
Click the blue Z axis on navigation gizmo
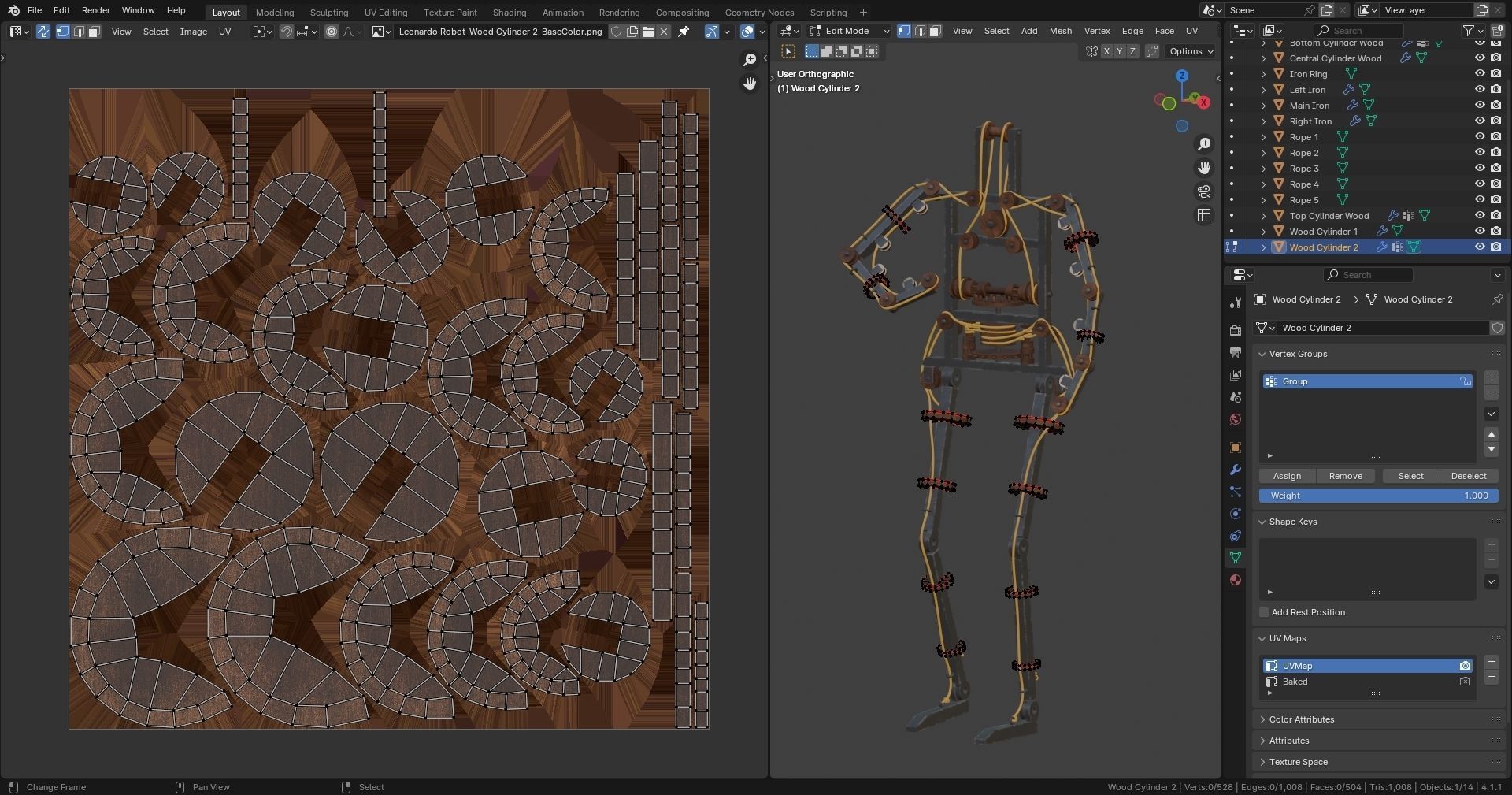coord(1181,76)
